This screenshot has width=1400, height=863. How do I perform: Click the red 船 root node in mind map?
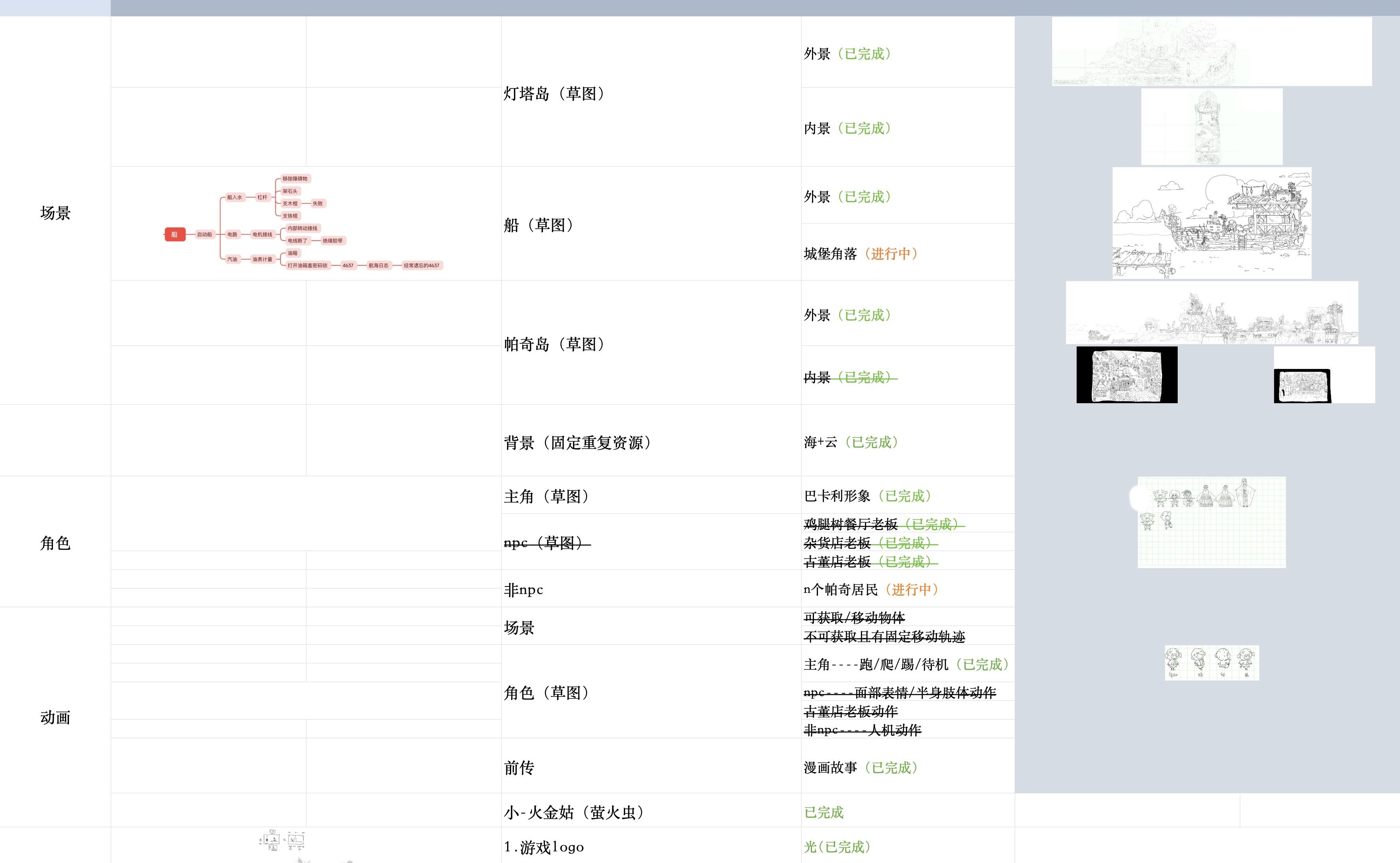(175, 234)
